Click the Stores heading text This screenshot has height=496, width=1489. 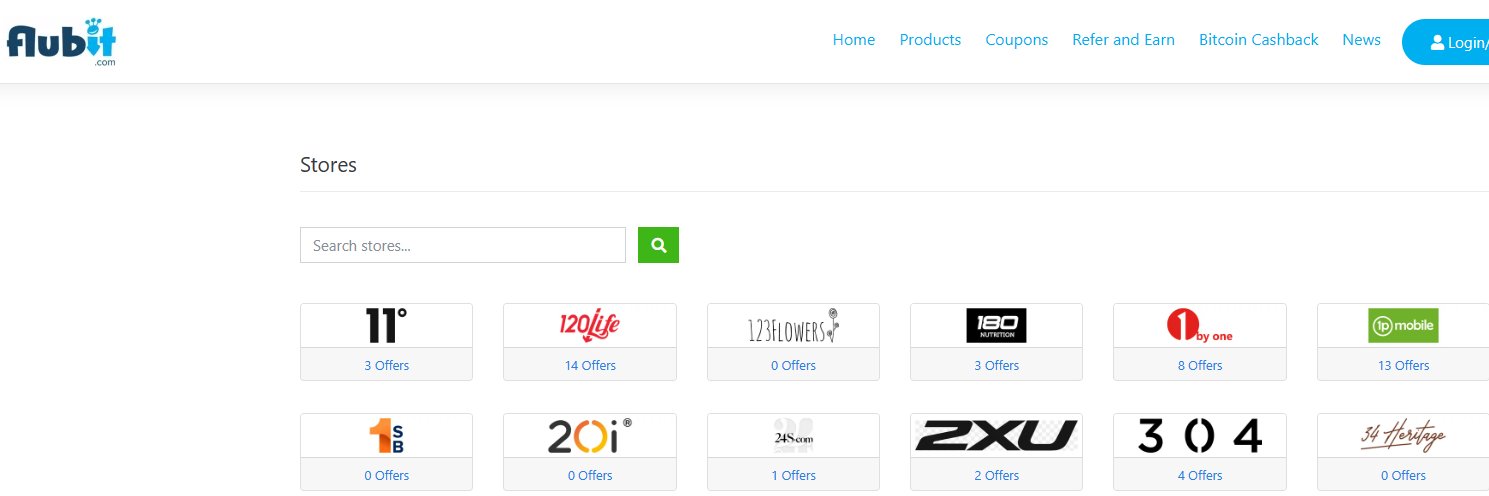[328, 165]
